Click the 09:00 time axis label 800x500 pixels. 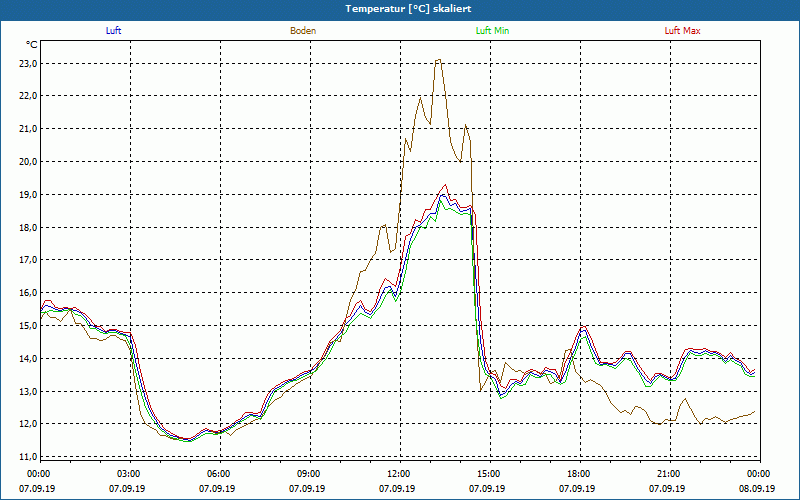pyautogui.click(x=307, y=474)
